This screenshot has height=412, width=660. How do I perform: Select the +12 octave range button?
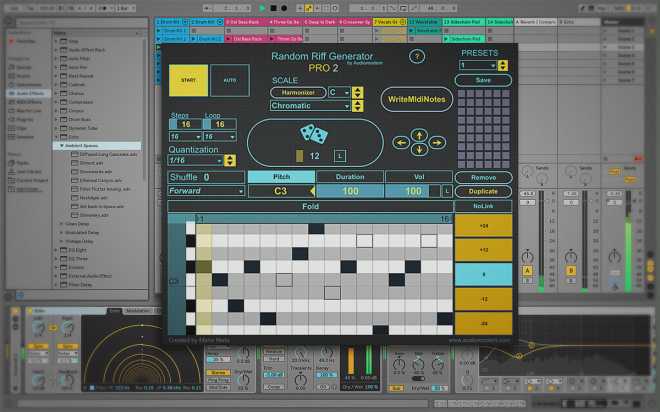pyautogui.click(x=484, y=250)
